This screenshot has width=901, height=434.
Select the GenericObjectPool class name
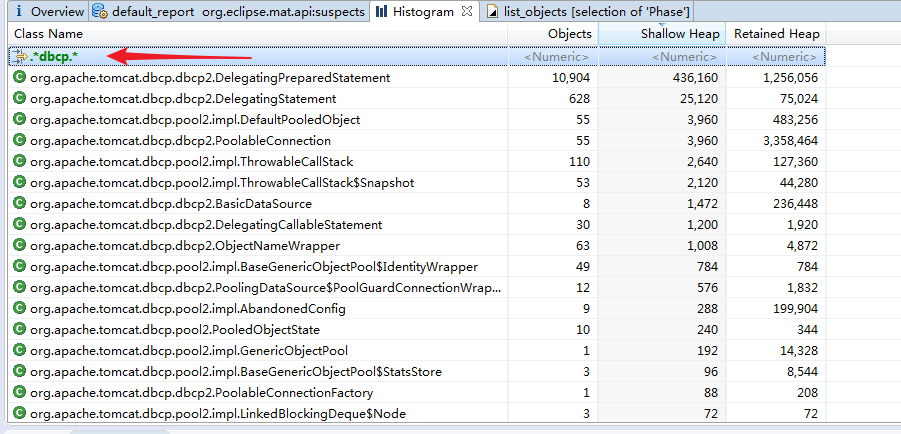188,351
